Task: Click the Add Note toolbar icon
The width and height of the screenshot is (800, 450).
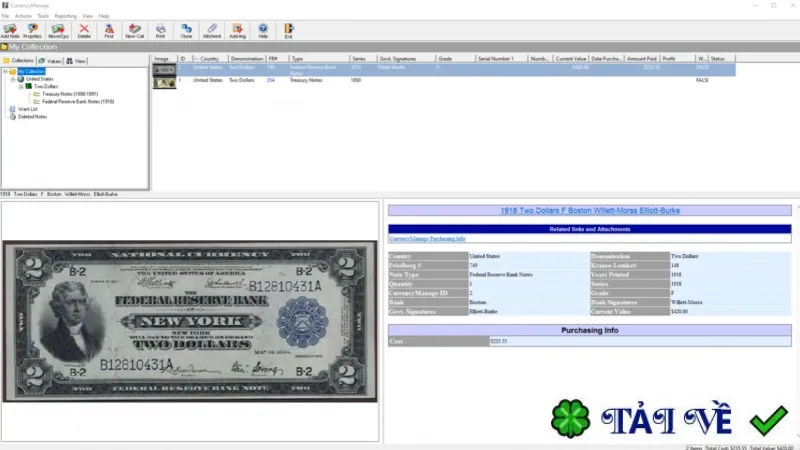Action: 10,31
